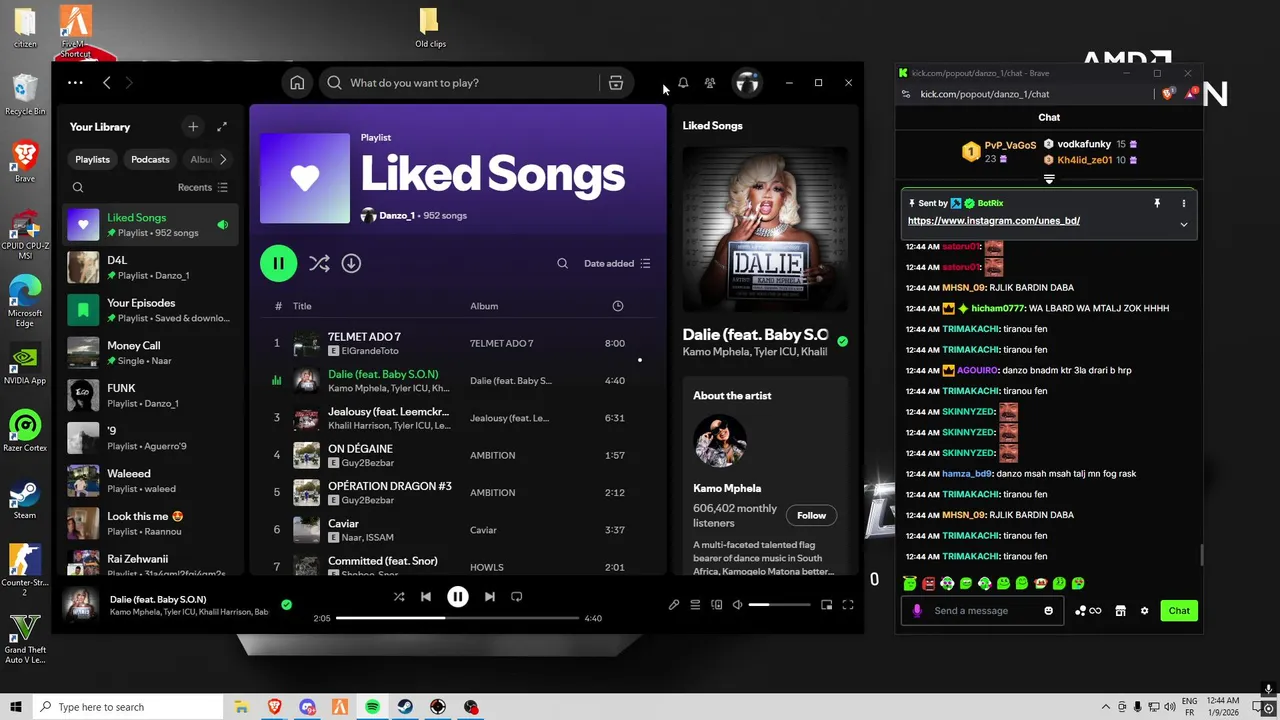Image resolution: width=1280 pixels, height=720 pixels.
Task: Mute the Spotify volume speaker icon
Action: point(737,604)
